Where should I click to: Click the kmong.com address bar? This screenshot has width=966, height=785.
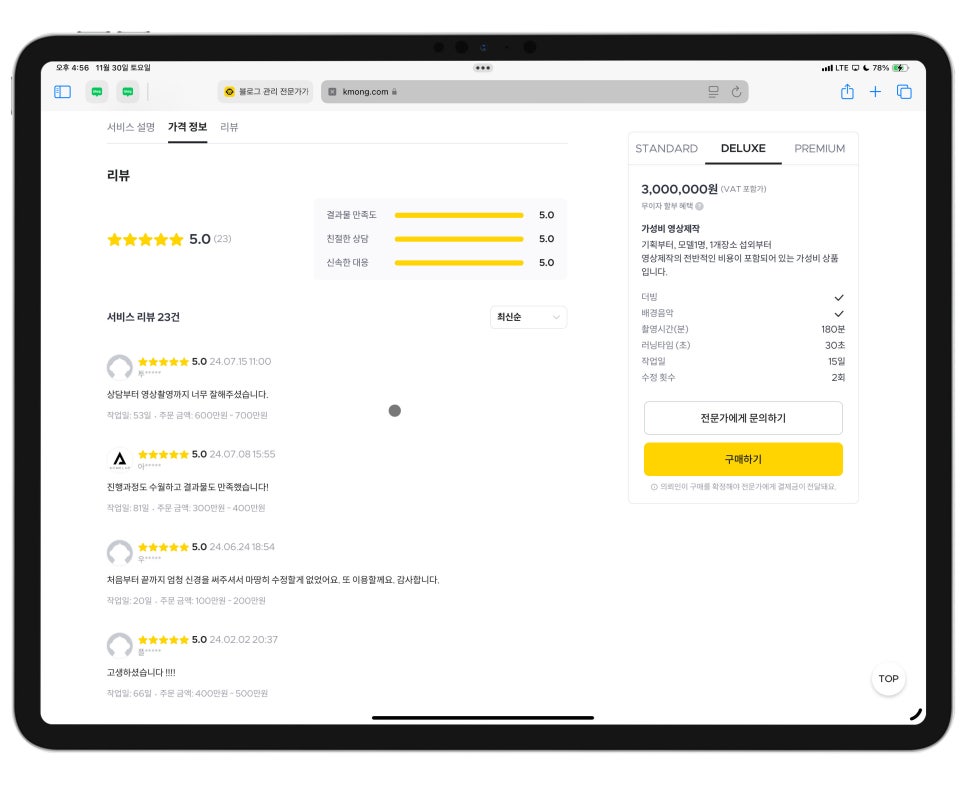coord(534,92)
